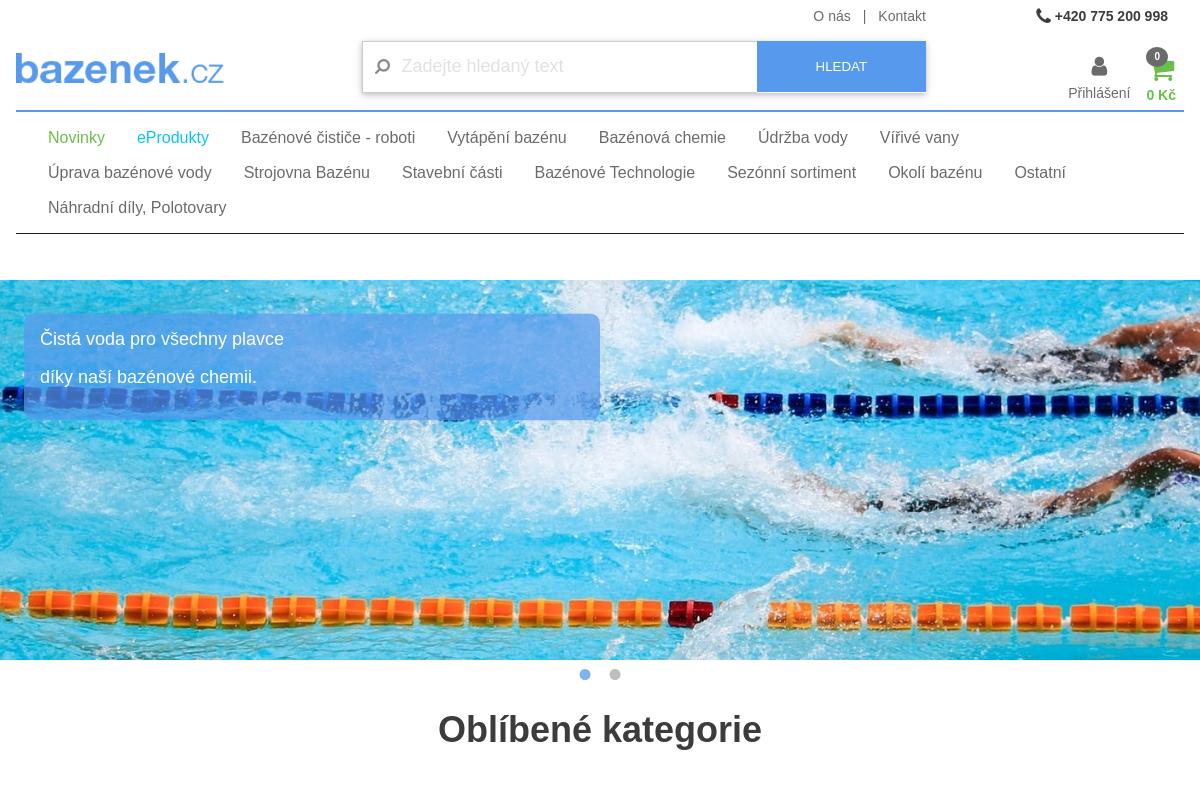Open the Novinky menu item

76,138
